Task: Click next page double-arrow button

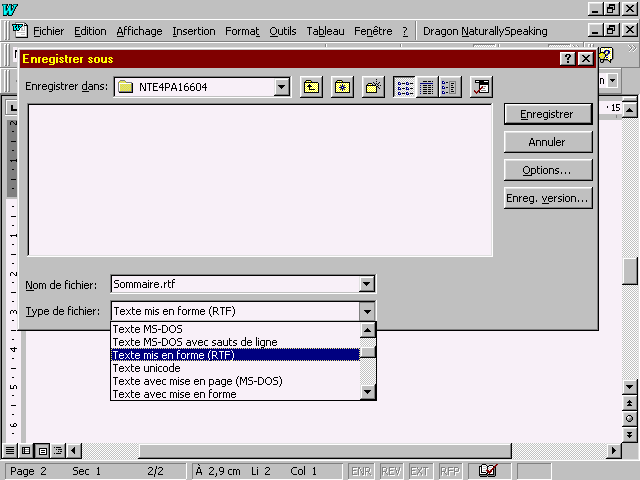Action: click(629, 434)
